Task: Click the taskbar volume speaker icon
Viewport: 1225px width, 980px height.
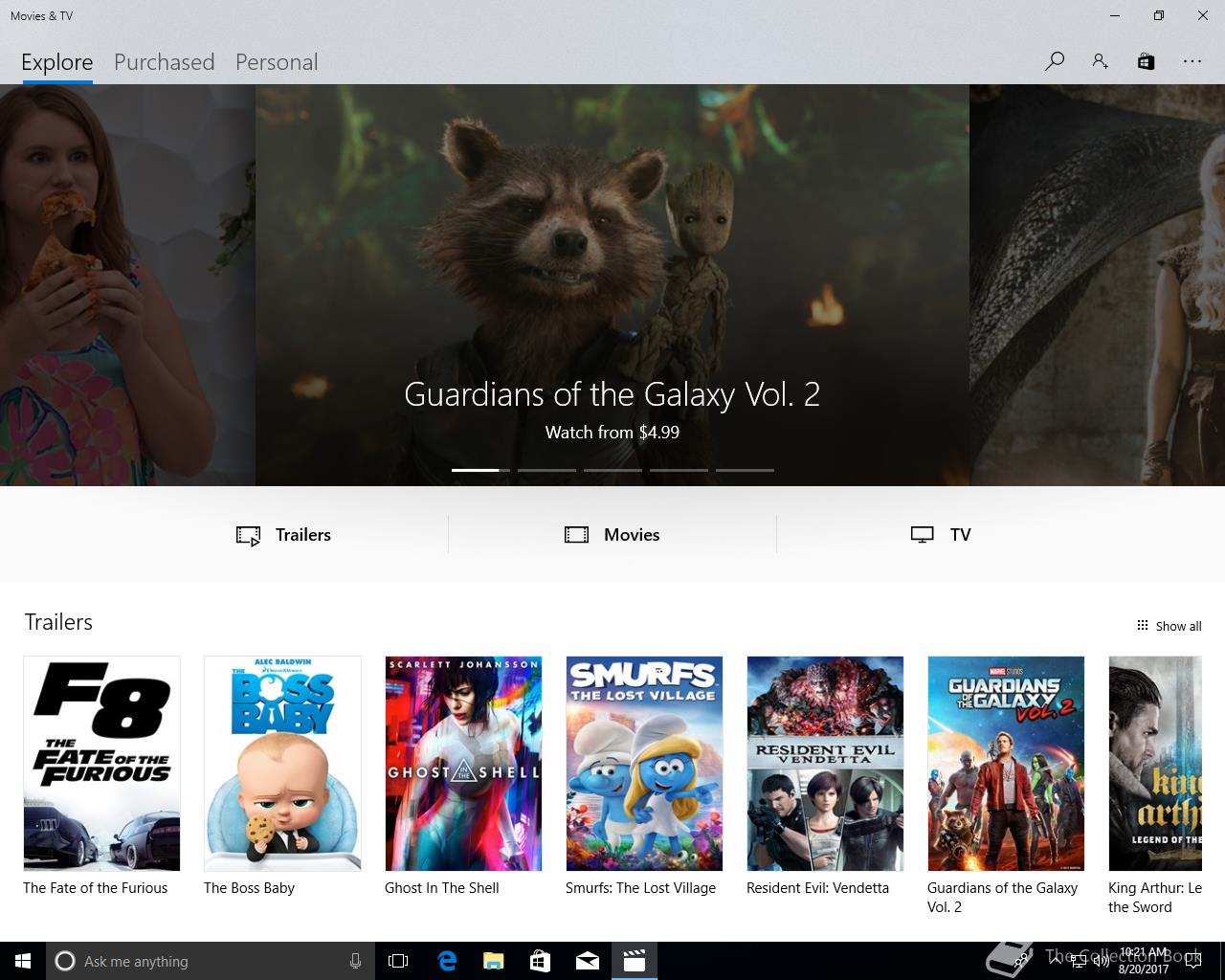Action: click(x=1101, y=961)
